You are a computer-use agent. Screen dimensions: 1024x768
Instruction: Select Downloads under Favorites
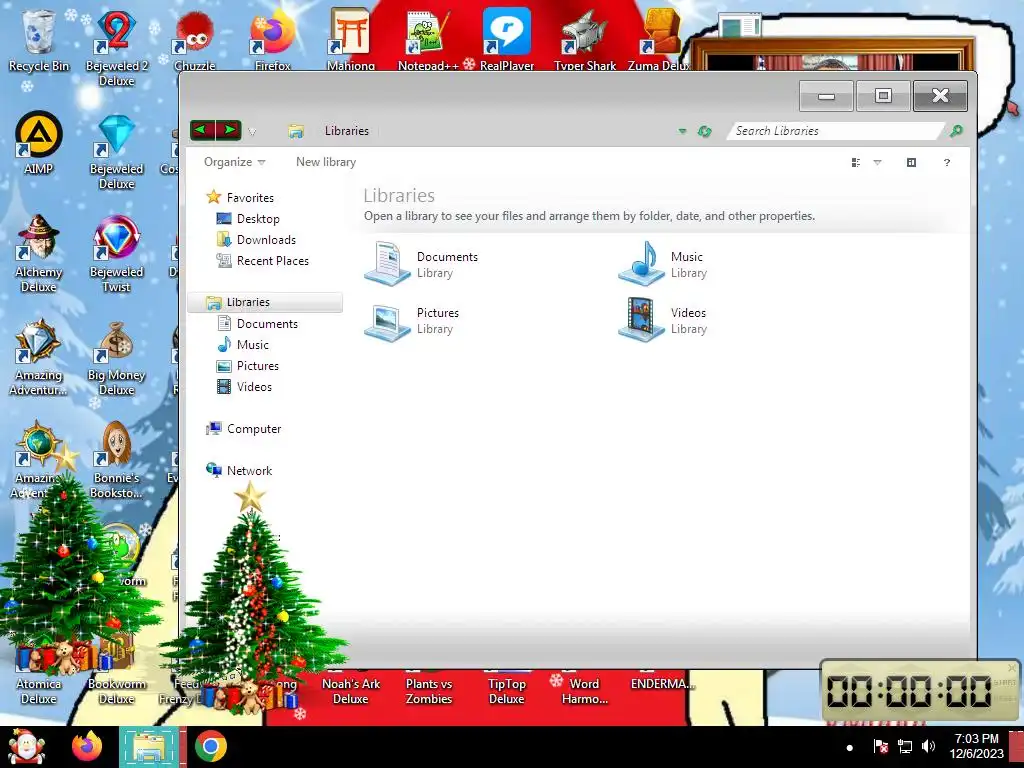tap(256, 240)
